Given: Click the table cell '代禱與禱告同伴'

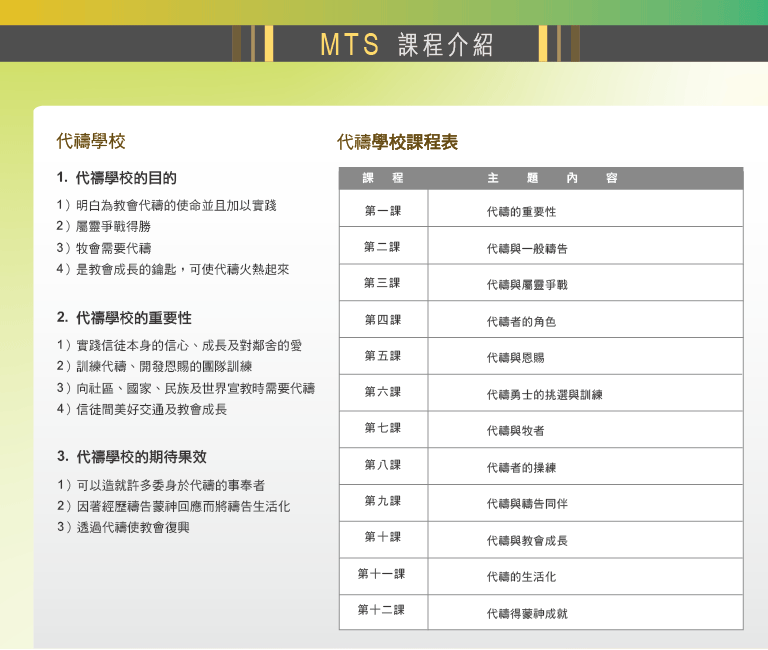Looking at the screenshot, I should click(x=527, y=503).
